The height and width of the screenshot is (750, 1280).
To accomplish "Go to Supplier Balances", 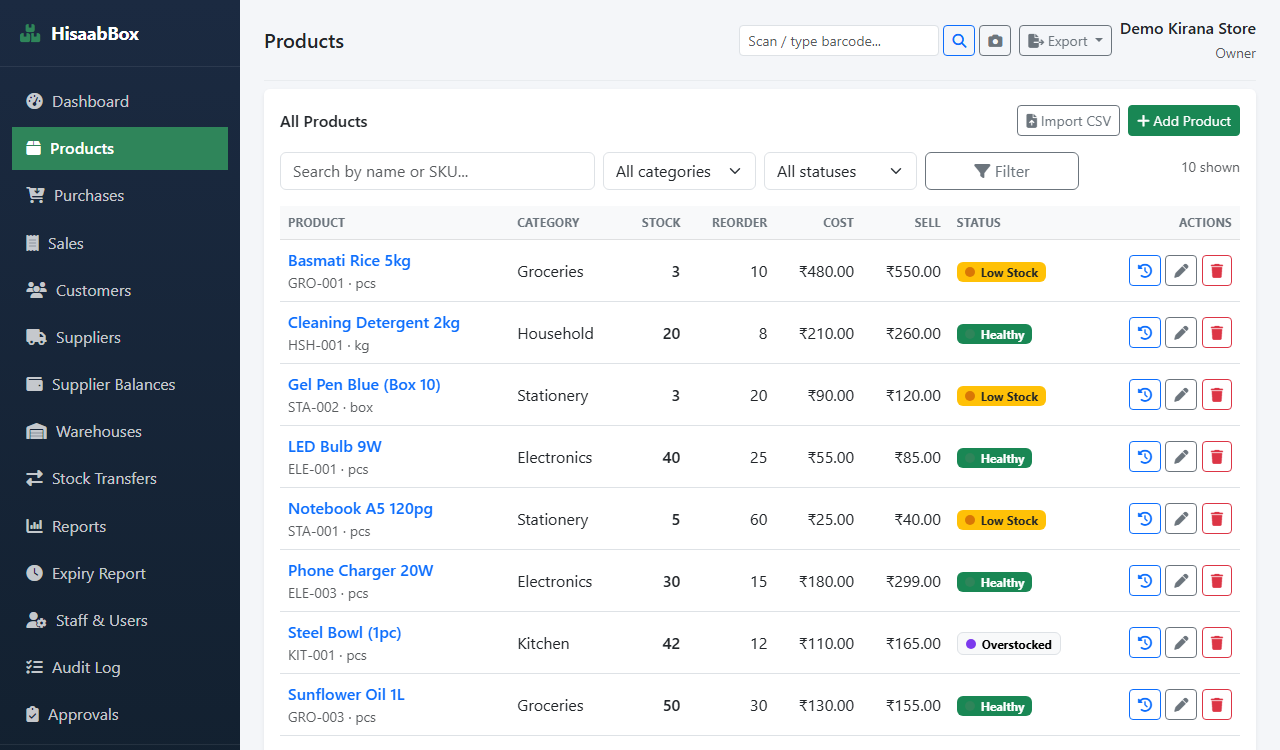I will click(x=120, y=384).
